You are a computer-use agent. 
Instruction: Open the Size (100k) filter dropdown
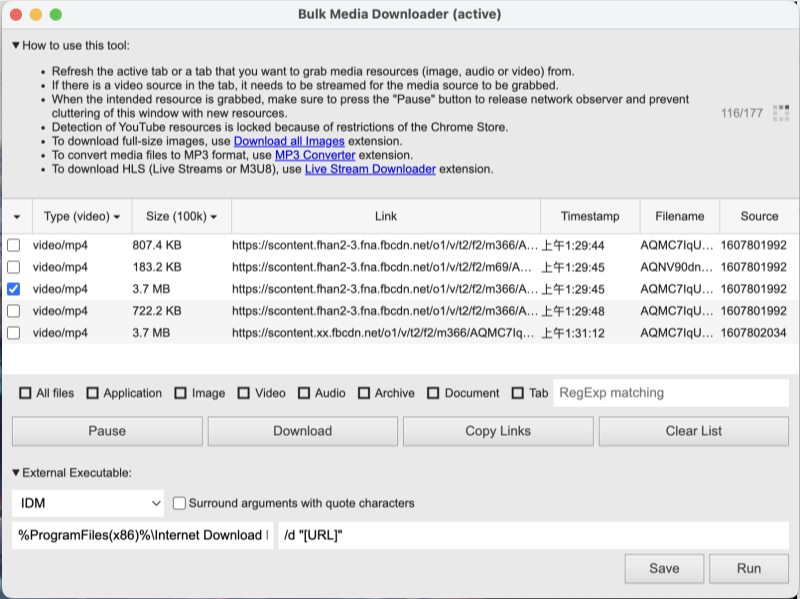click(x=181, y=217)
